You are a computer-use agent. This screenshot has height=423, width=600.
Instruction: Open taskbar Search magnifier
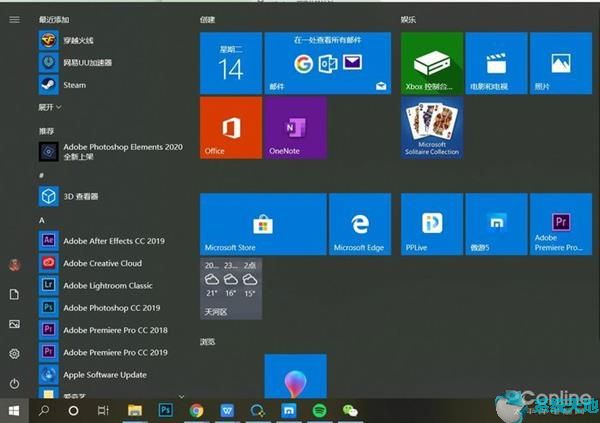44,411
